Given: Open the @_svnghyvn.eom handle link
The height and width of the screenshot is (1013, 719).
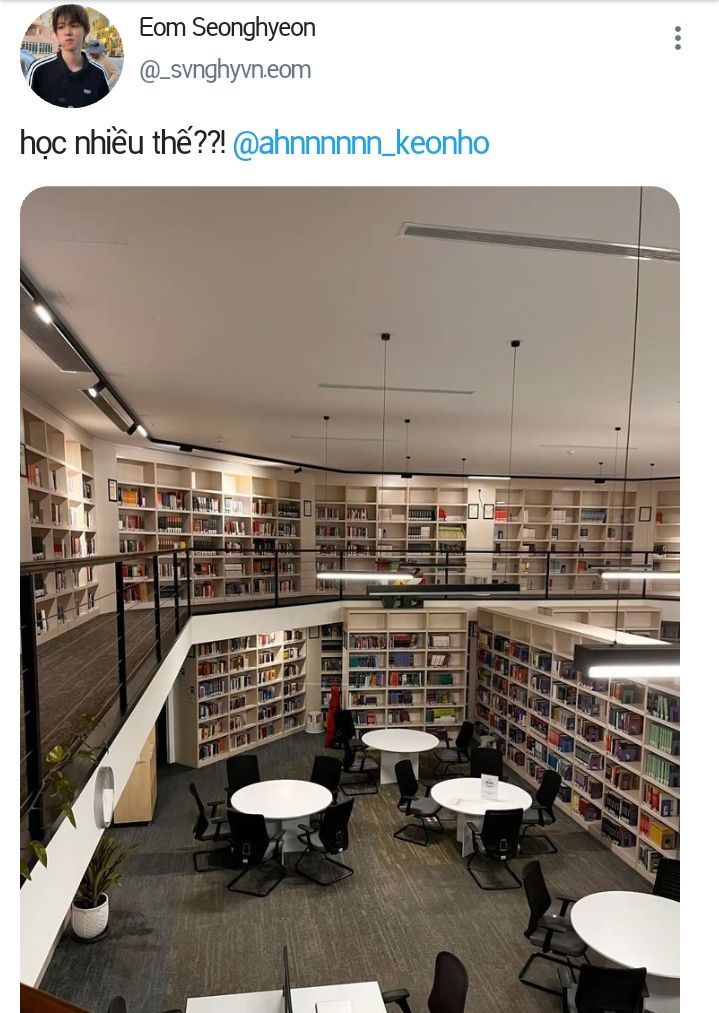Looking at the screenshot, I should [225, 70].
